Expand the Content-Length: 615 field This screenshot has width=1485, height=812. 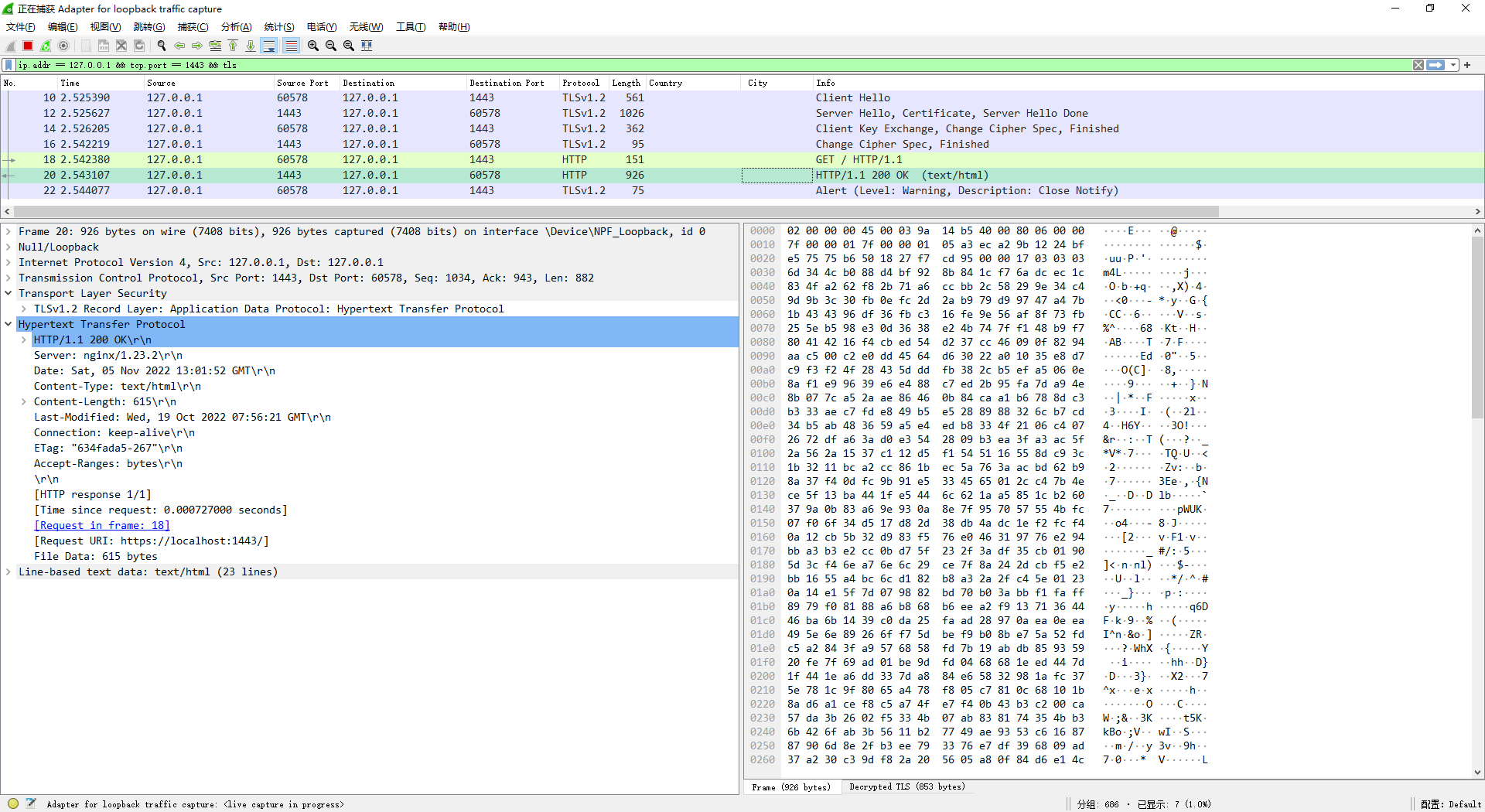(24, 401)
